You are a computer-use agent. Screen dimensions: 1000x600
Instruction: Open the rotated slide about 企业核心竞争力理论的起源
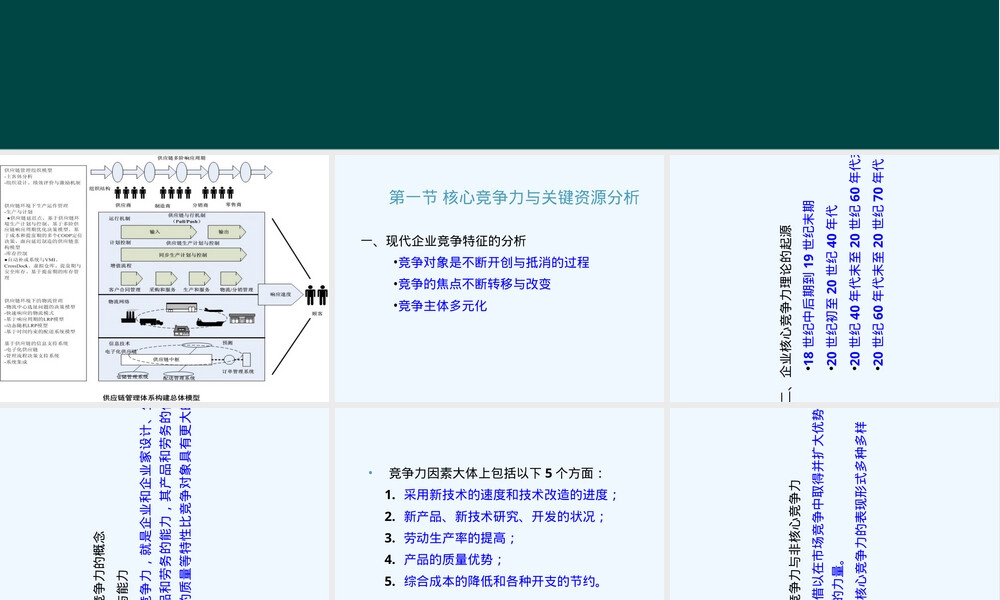(834, 279)
